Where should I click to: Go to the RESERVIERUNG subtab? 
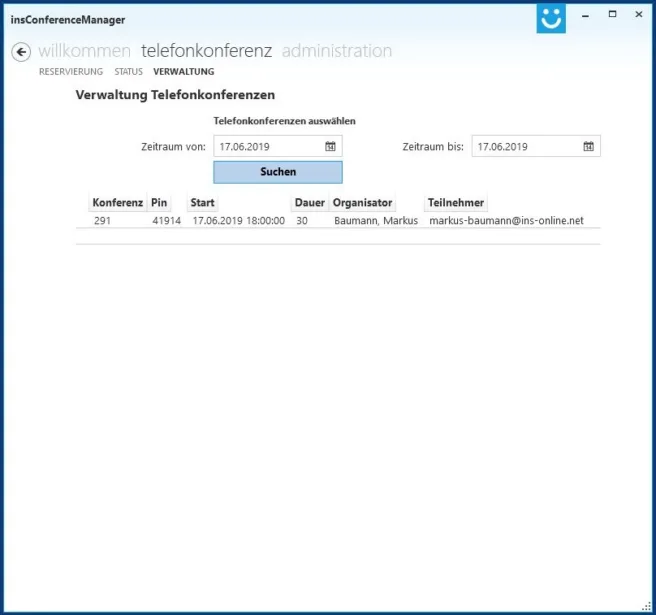tap(71, 72)
